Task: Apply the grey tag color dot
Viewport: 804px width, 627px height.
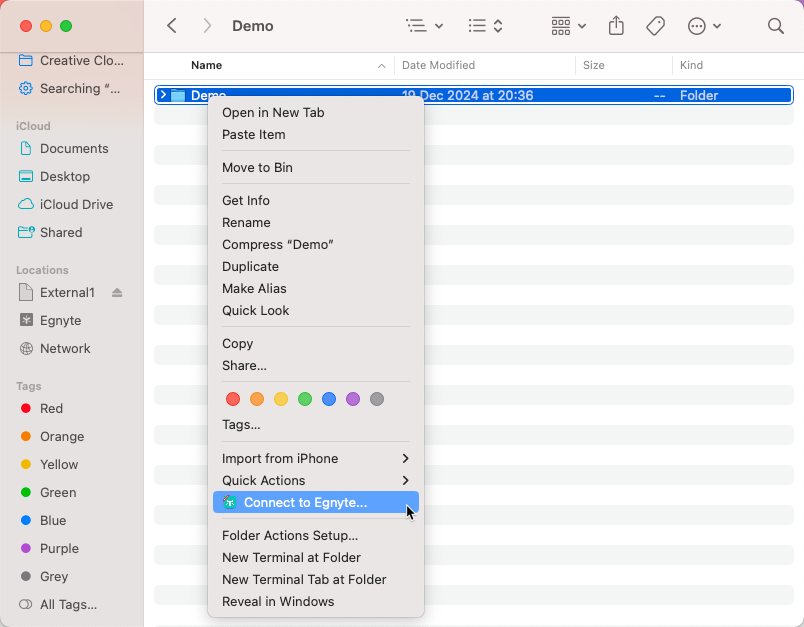Action: click(377, 399)
